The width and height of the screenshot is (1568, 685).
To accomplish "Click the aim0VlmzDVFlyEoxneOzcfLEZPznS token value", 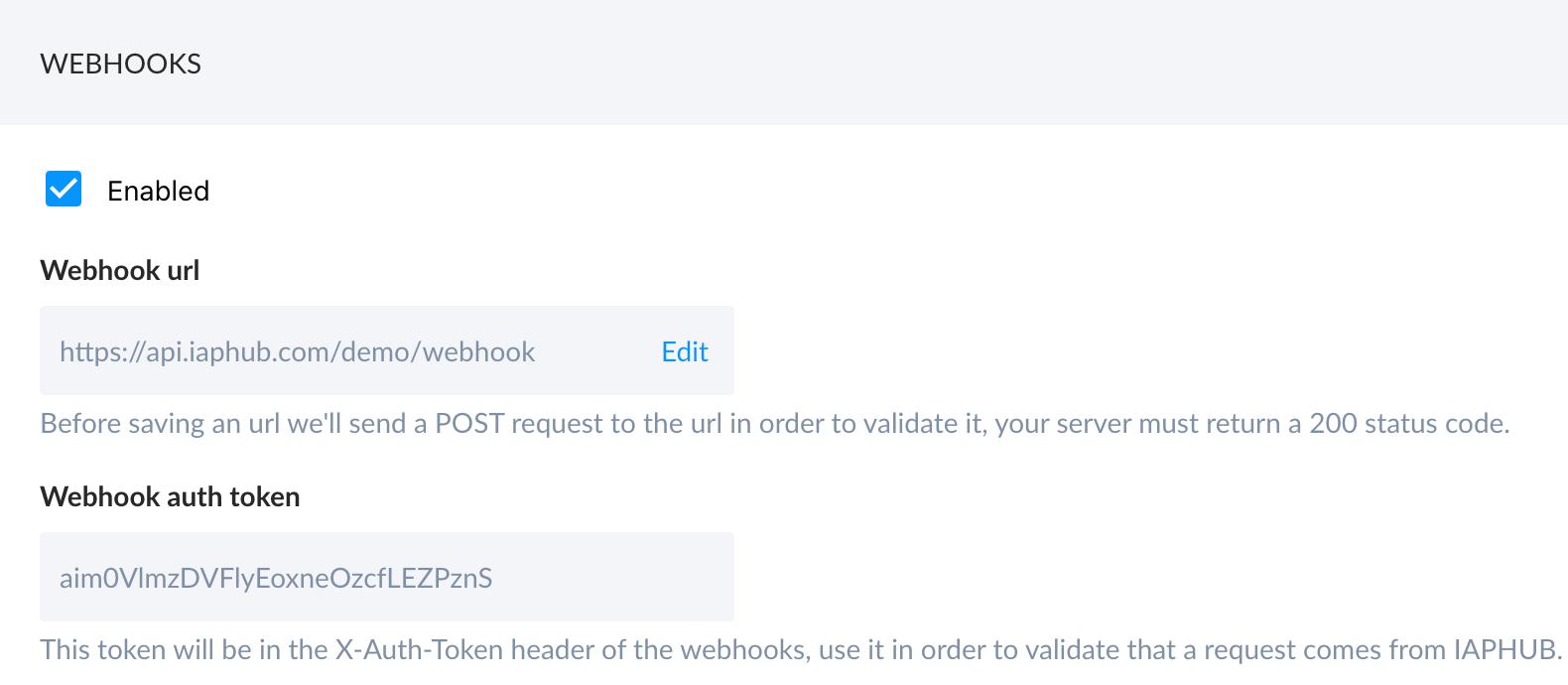I will coord(276,578).
